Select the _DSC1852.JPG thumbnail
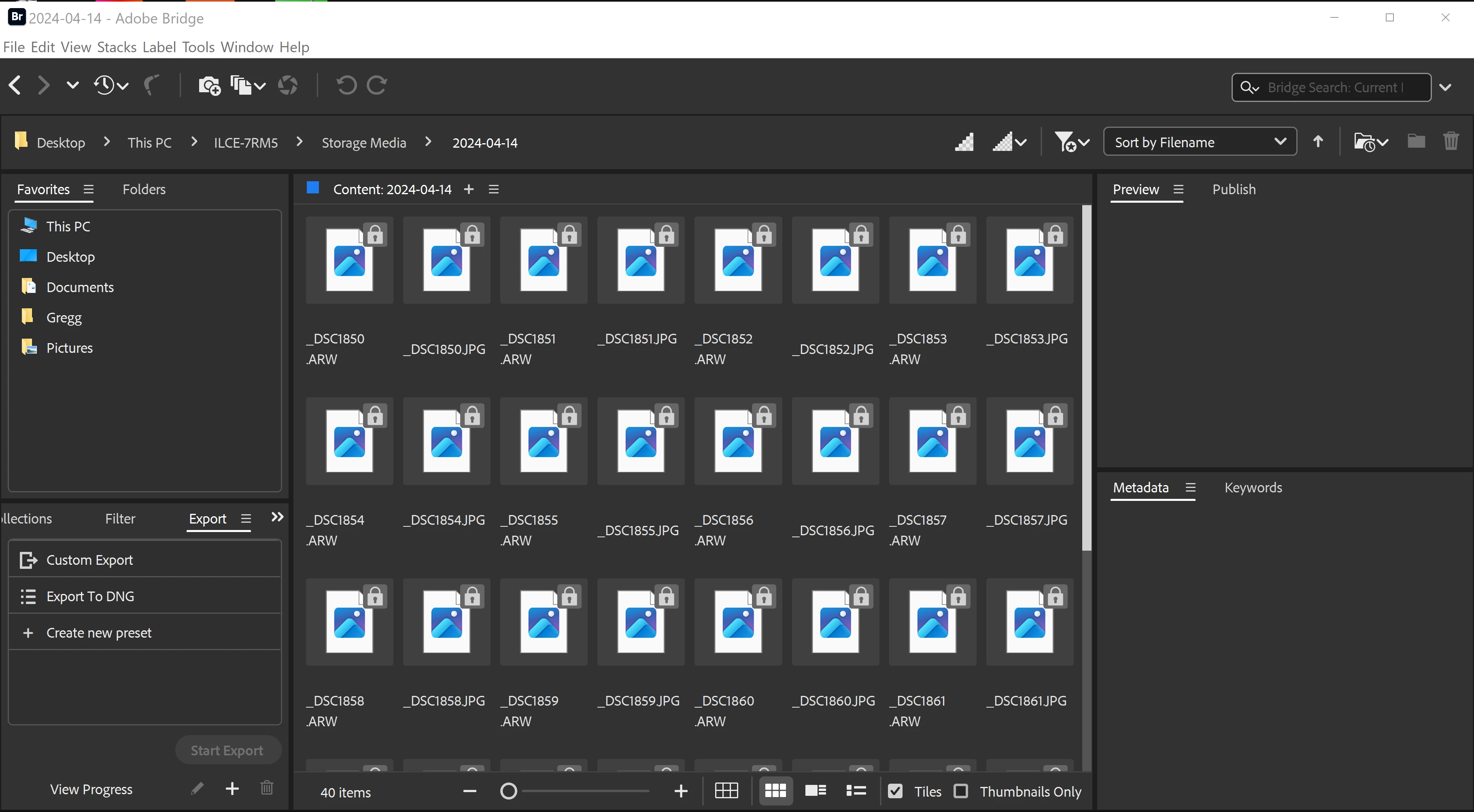The image size is (1474, 812). pos(835,260)
